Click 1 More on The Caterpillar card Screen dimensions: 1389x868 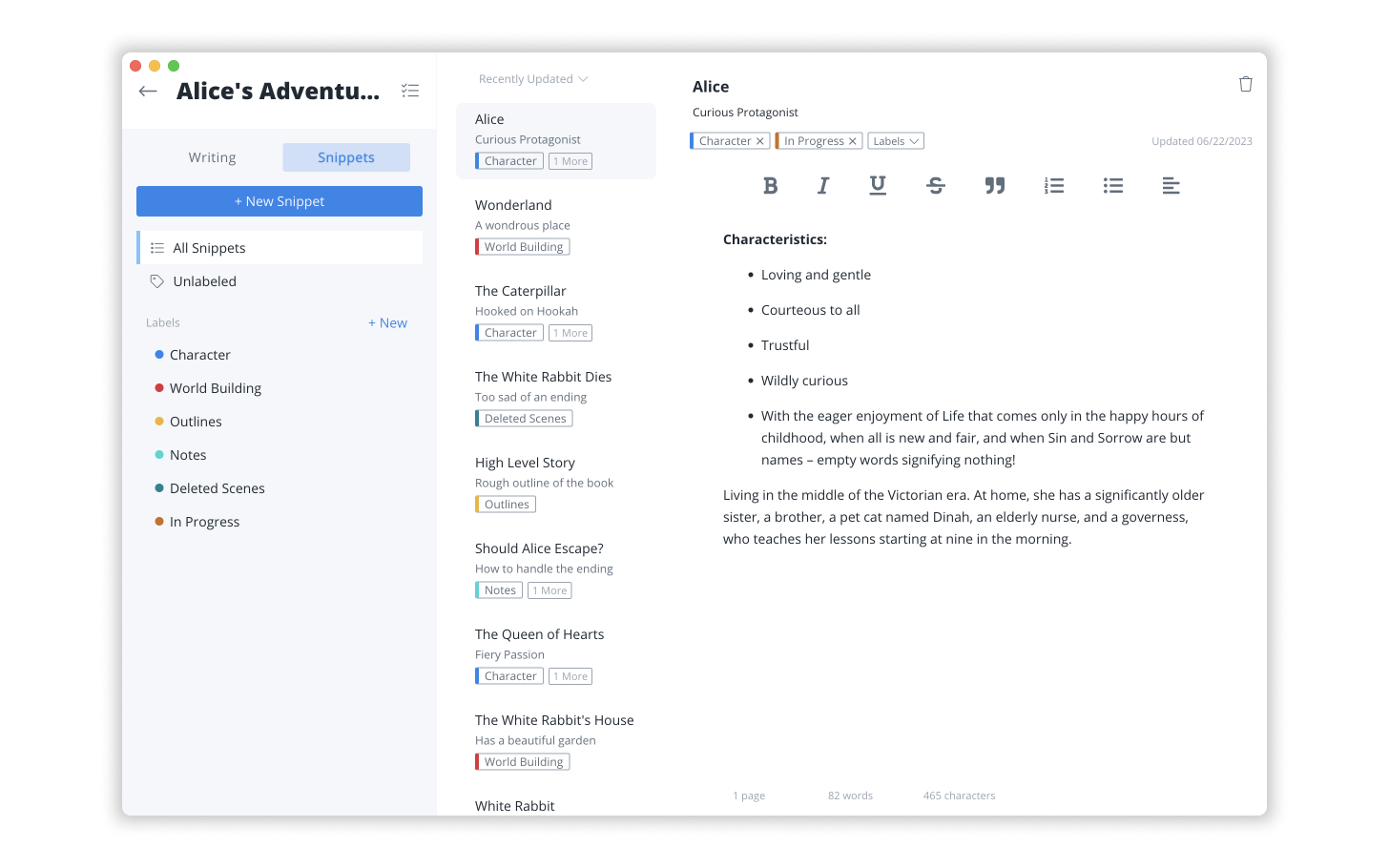(570, 333)
